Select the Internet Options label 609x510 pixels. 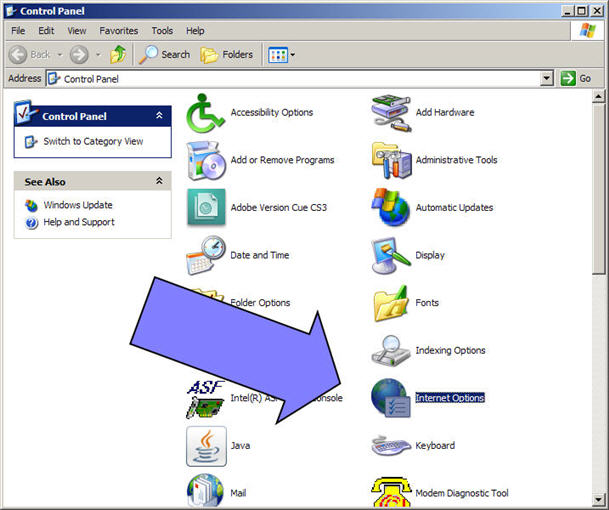click(450, 398)
